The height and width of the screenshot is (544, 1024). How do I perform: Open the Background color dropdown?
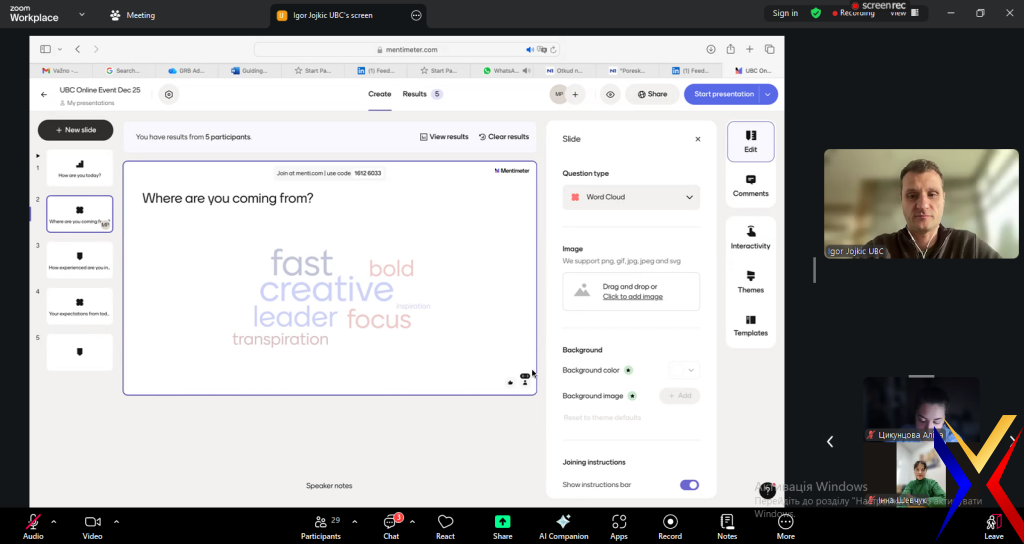(x=684, y=370)
